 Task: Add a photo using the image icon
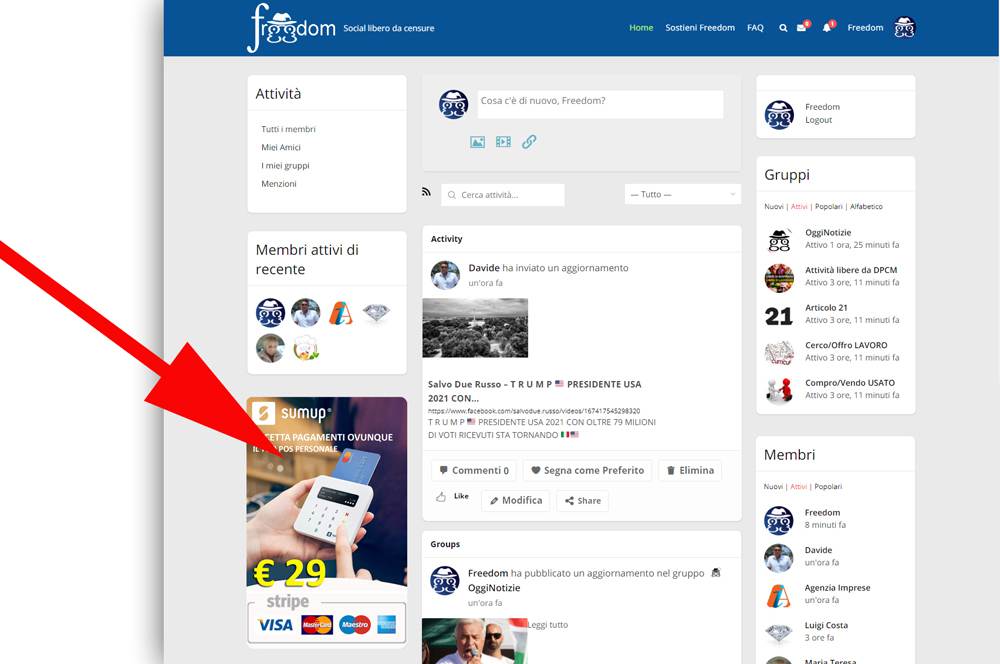478,142
